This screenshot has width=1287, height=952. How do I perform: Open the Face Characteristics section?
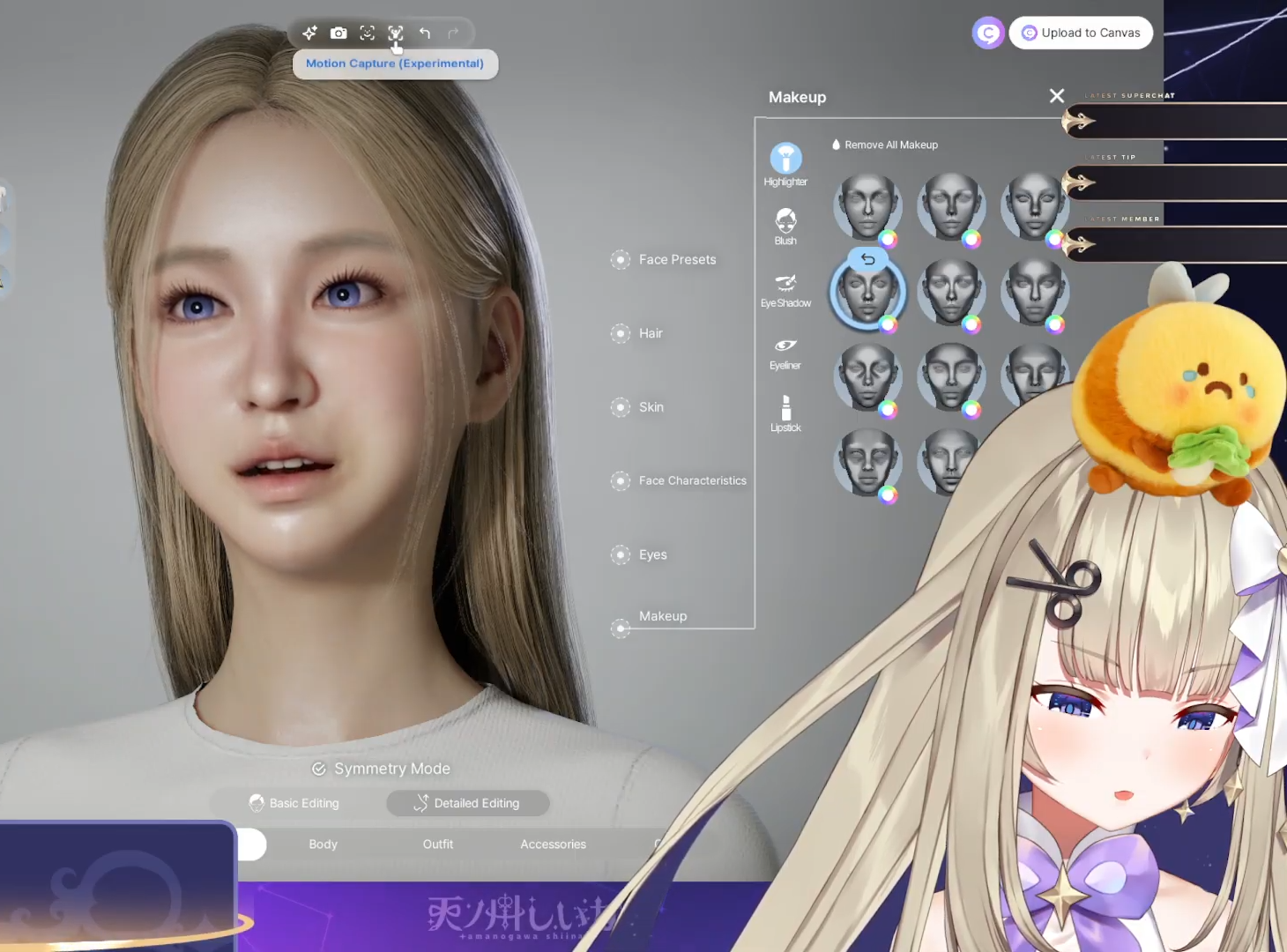(679, 480)
